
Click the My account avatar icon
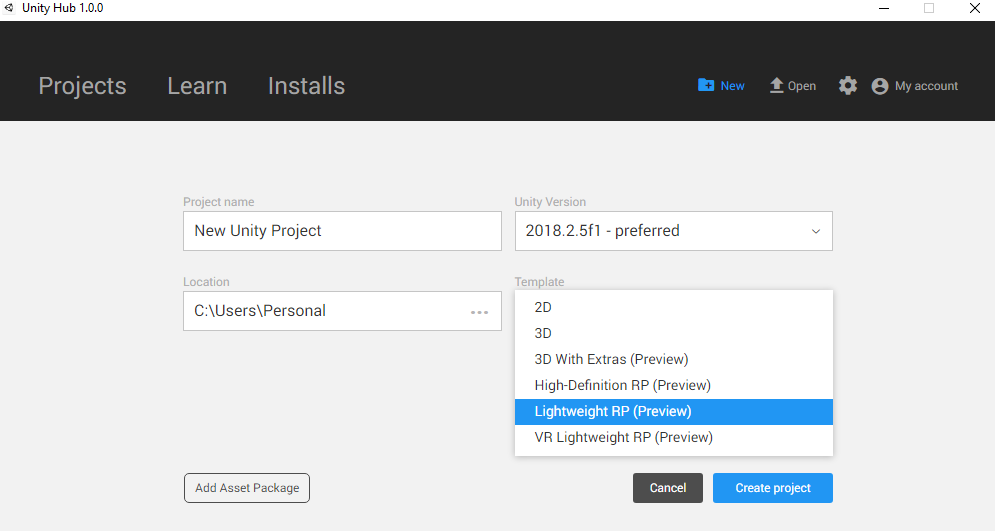880,86
